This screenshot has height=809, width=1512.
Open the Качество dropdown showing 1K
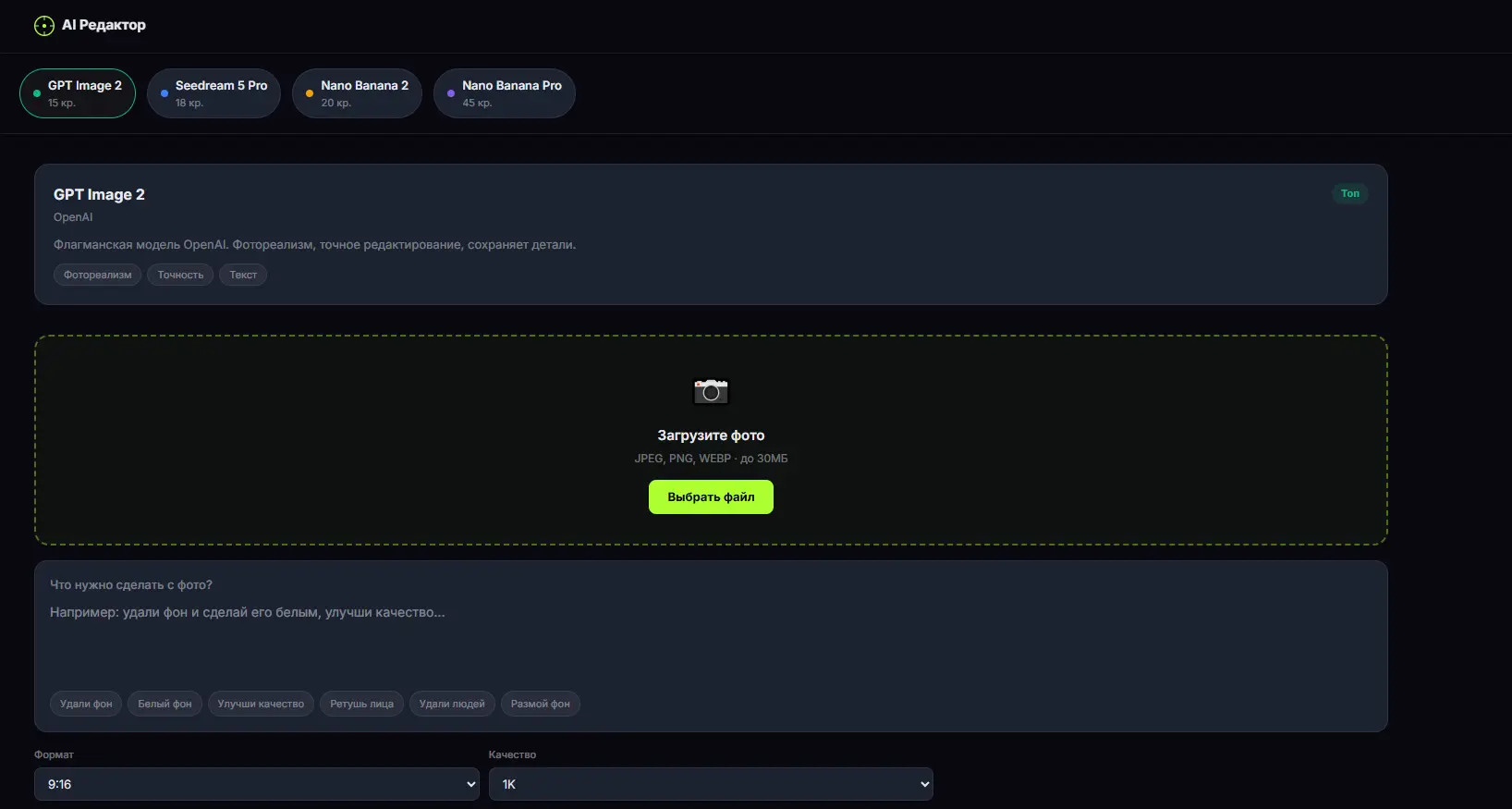point(711,784)
